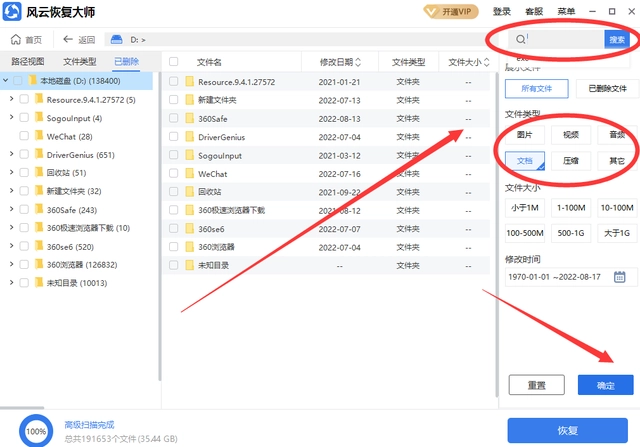Click folder icon of 360Safe row in list
This screenshot has width=640, height=447.
189,118
